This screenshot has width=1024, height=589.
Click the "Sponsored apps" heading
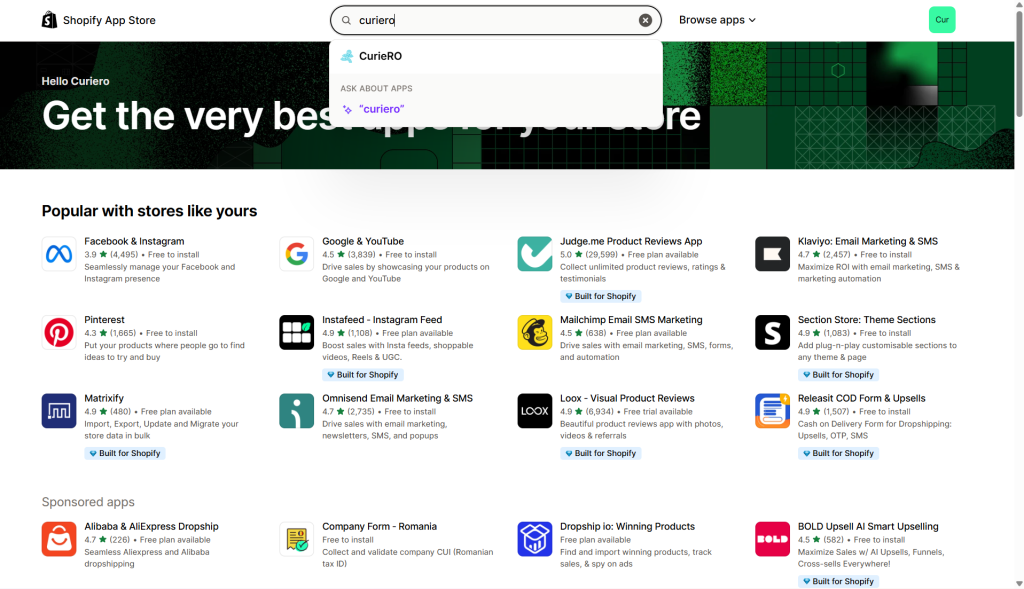[x=88, y=501]
